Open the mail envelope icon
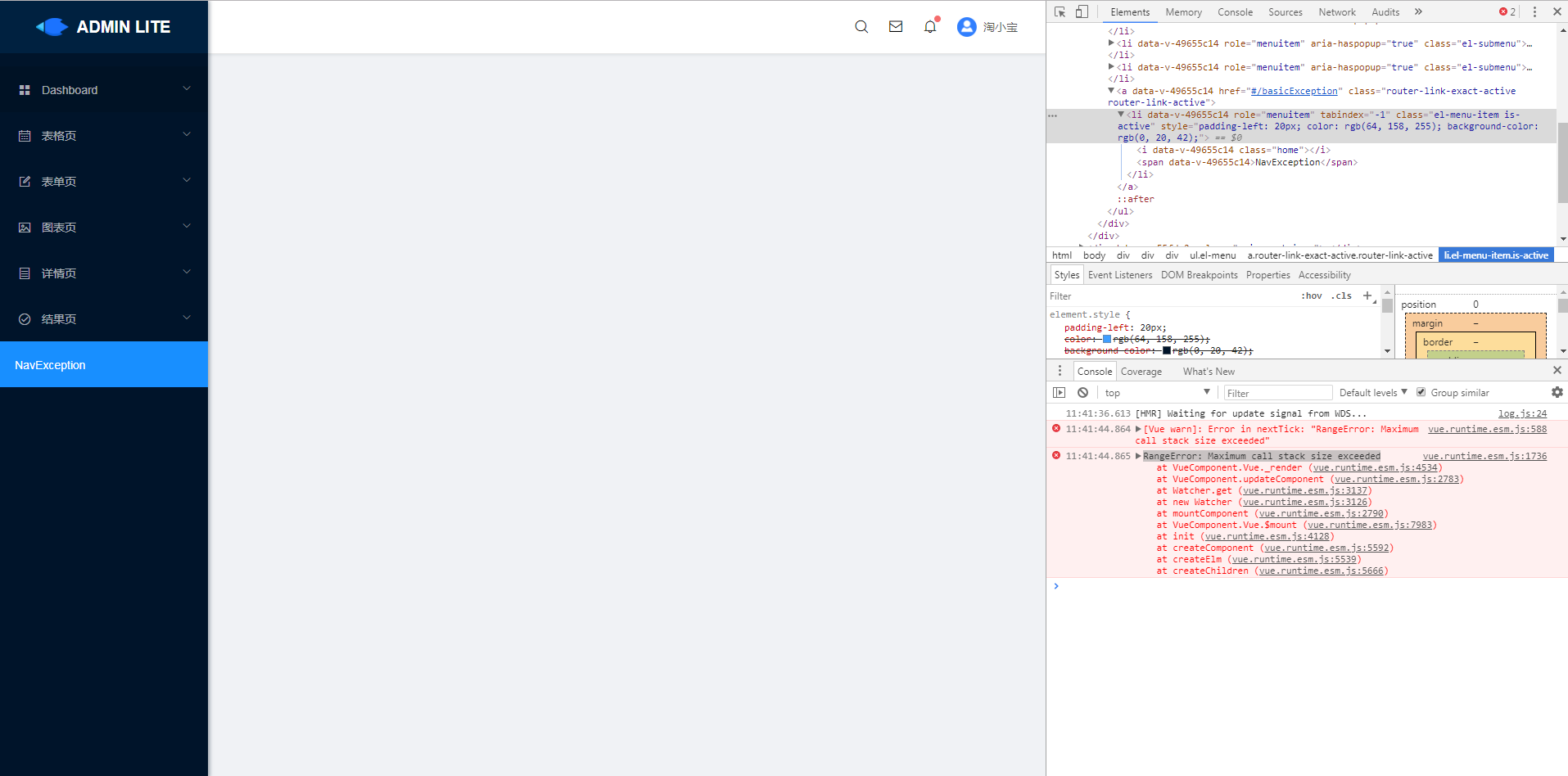 [x=895, y=27]
